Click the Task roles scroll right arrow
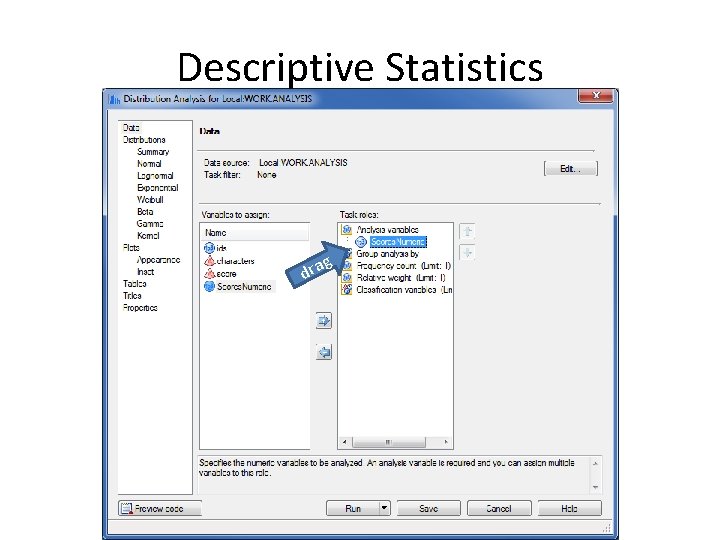This screenshot has height=540, width=720. (x=446, y=442)
